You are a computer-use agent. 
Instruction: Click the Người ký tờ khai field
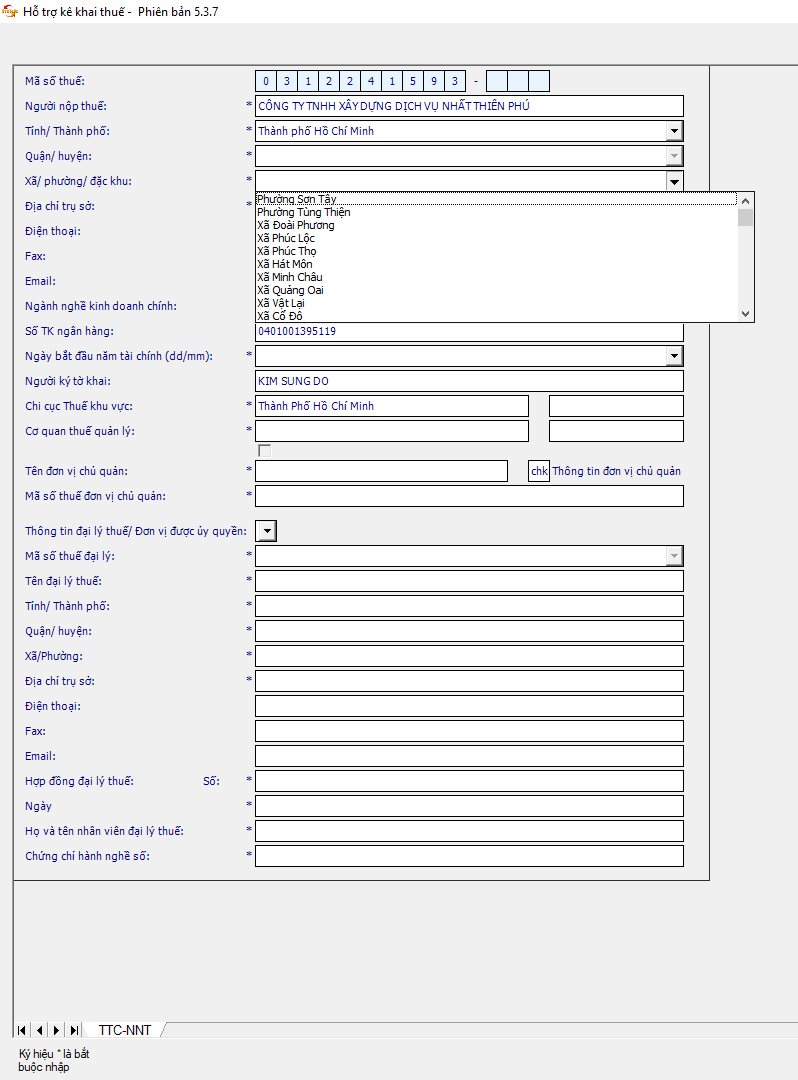coord(469,381)
